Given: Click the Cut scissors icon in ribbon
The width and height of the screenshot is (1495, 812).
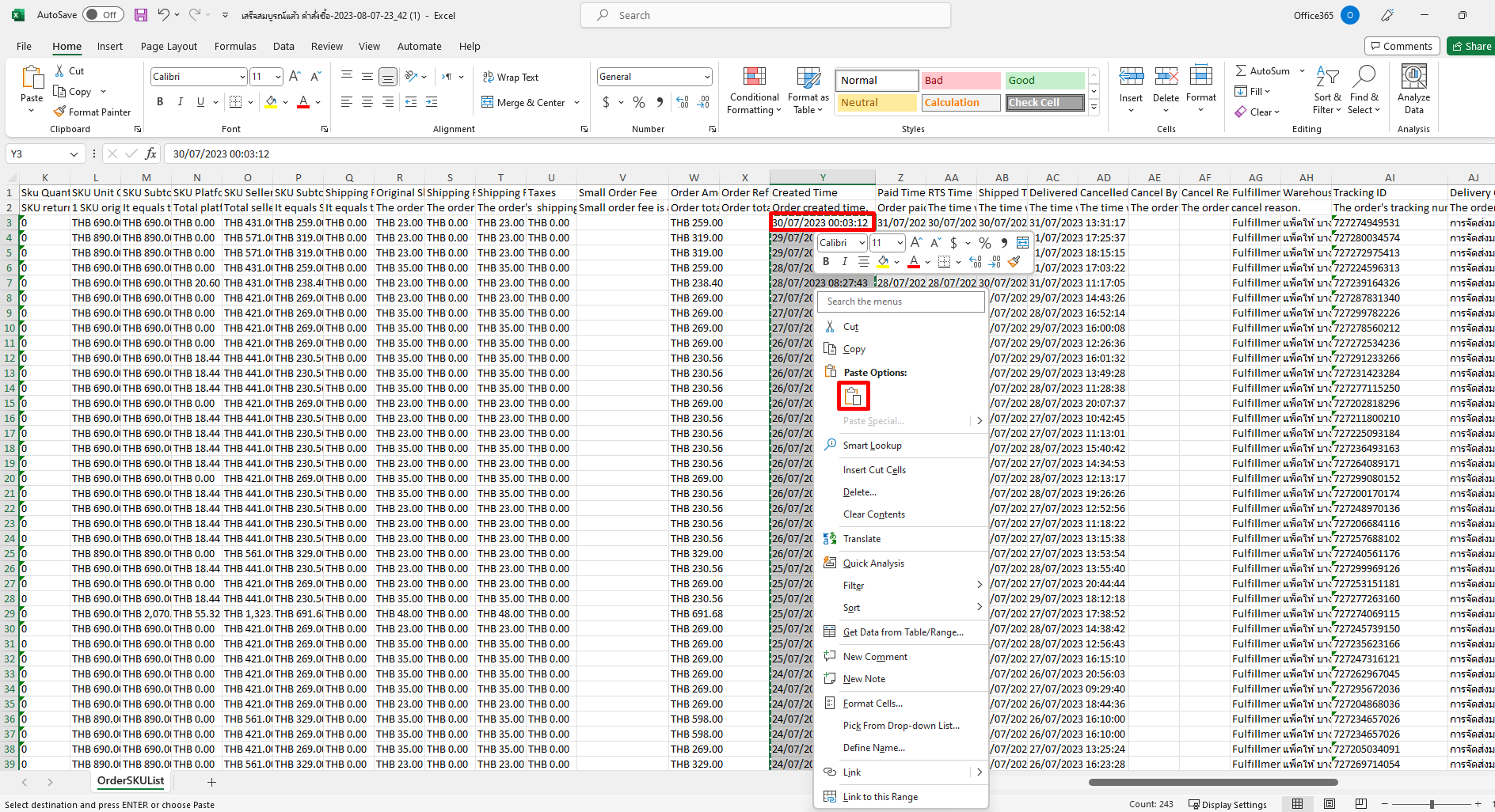Looking at the screenshot, I should tap(59, 70).
